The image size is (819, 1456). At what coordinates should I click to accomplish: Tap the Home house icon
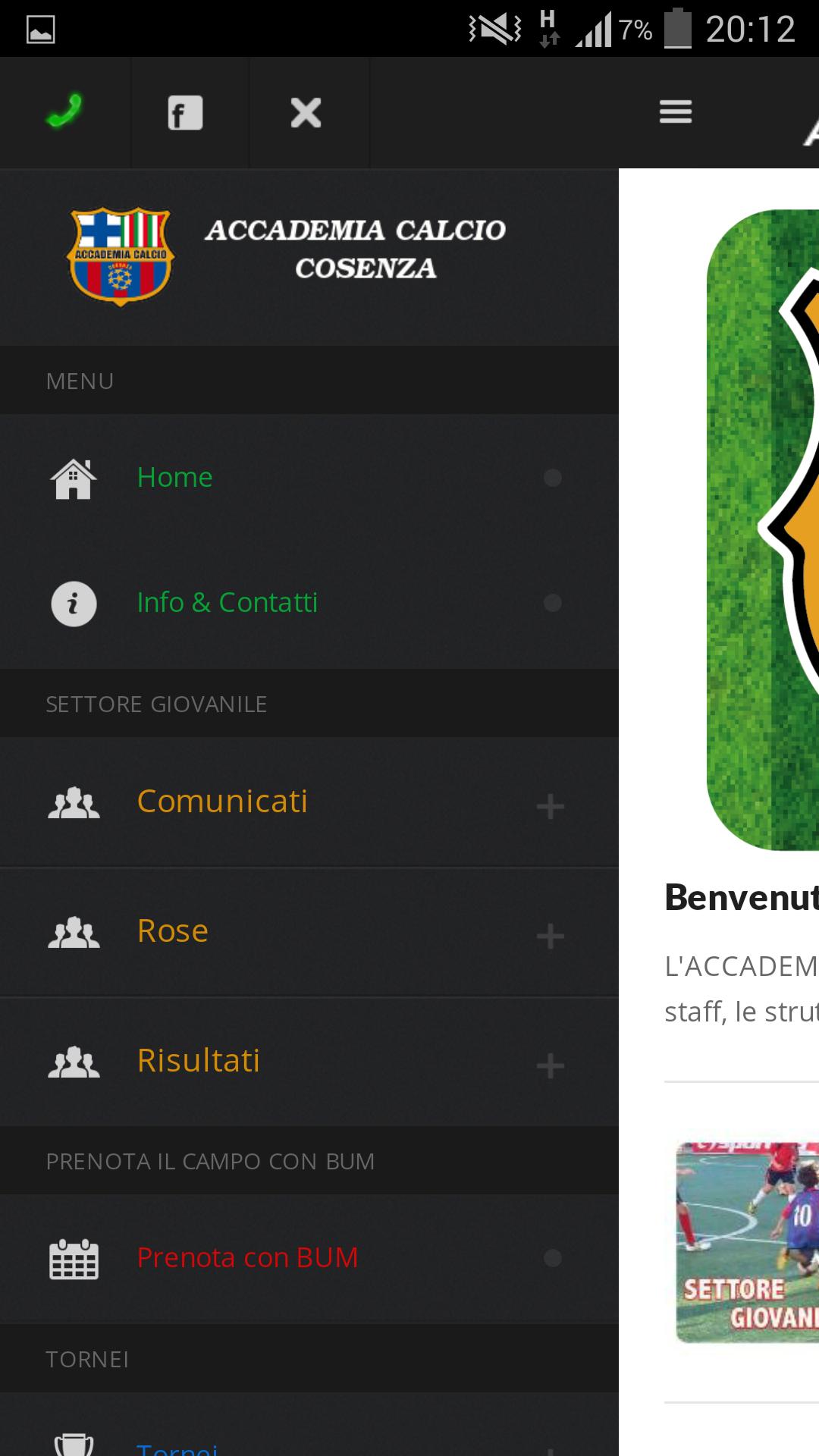pyautogui.click(x=74, y=478)
